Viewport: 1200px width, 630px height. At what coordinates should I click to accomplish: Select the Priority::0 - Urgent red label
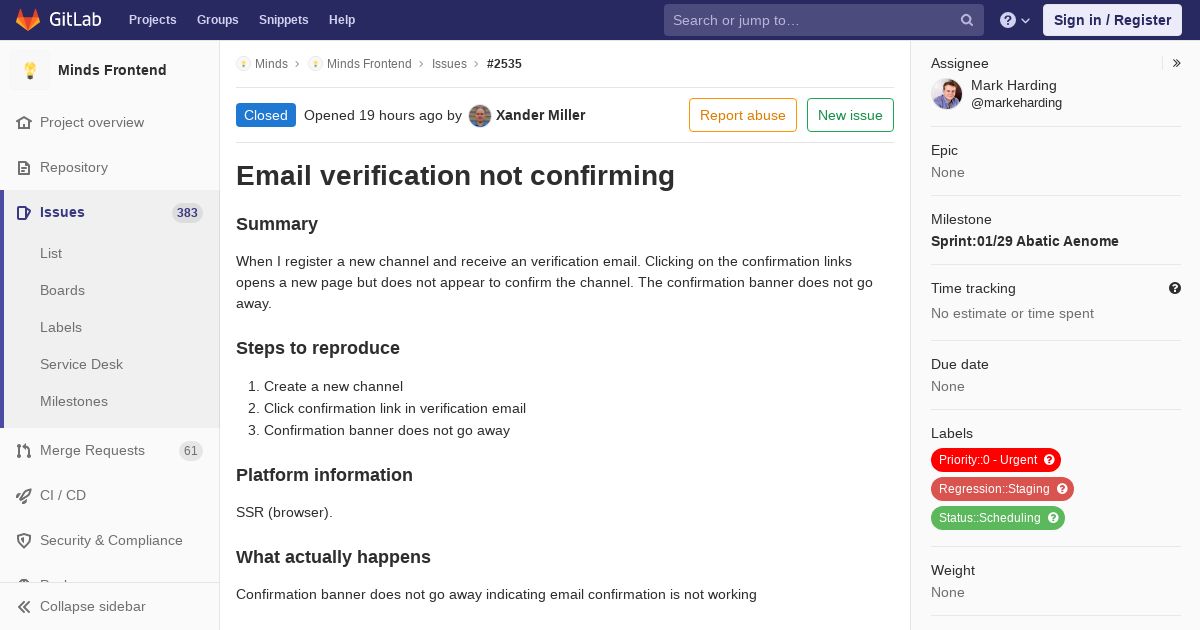[988, 460]
